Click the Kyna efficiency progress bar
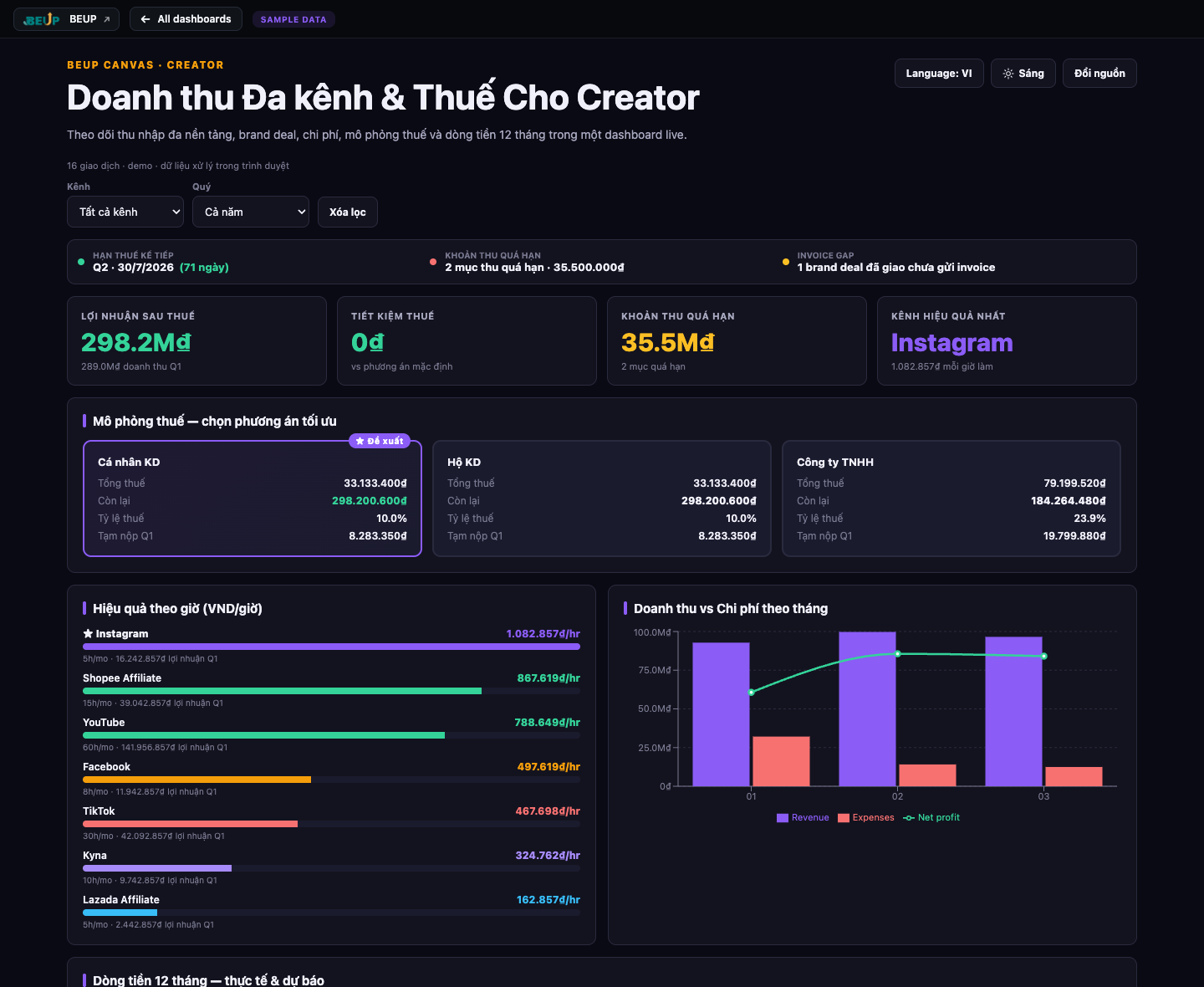Image resolution: width=1204 pixels, height=987 pixels. coord(331,868)
